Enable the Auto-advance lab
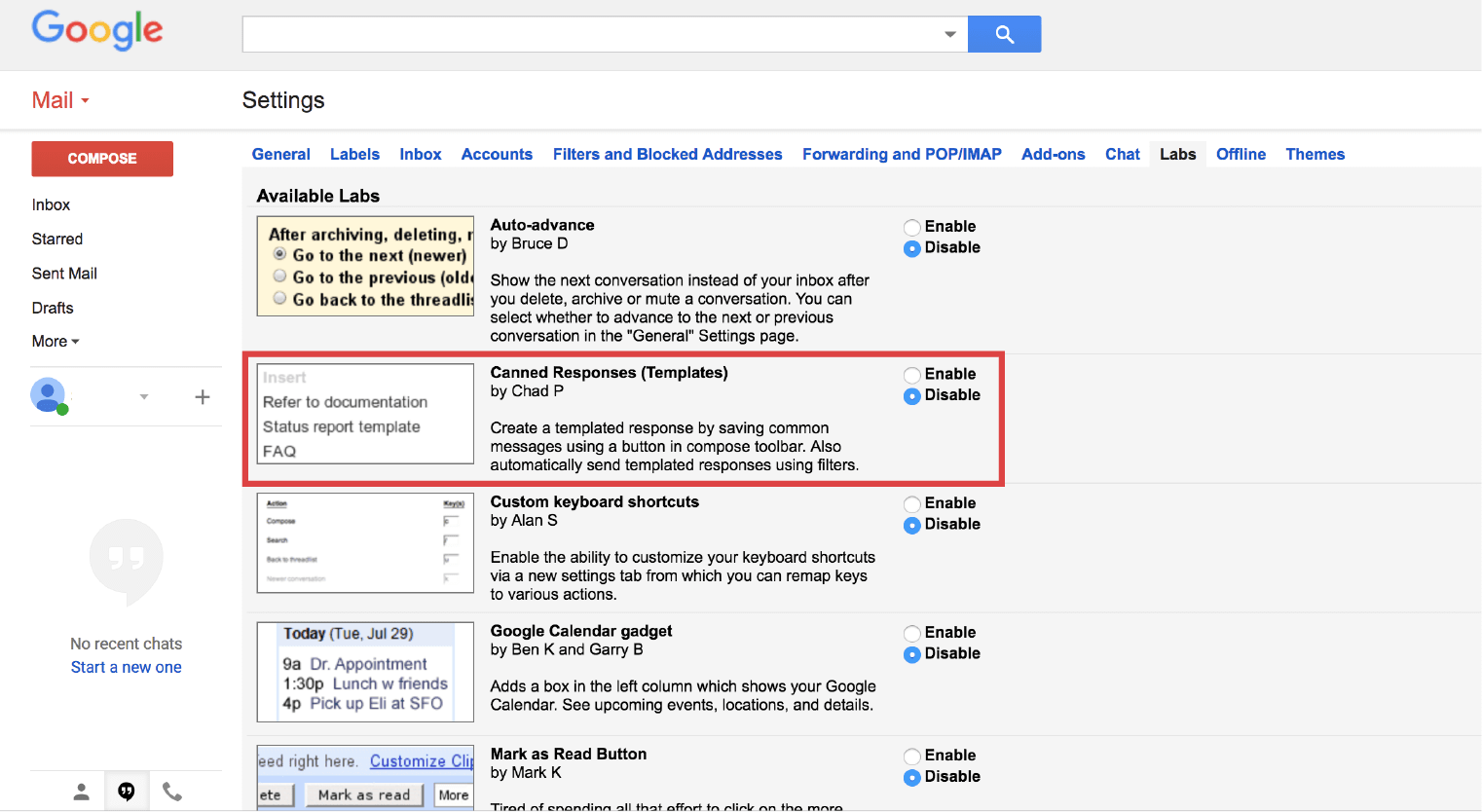 tap(912, 228)
